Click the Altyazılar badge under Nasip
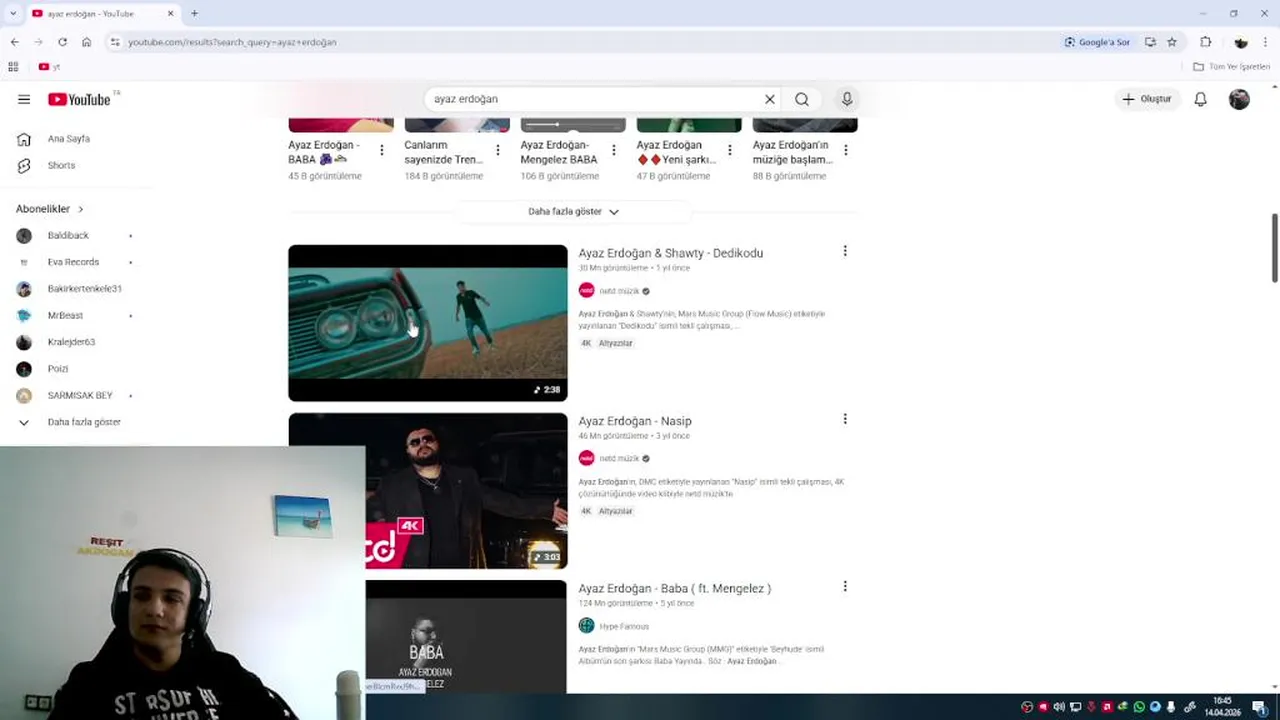Image resolution: width=1280 pixels, height=720 pixels. [x=615, y=511]
